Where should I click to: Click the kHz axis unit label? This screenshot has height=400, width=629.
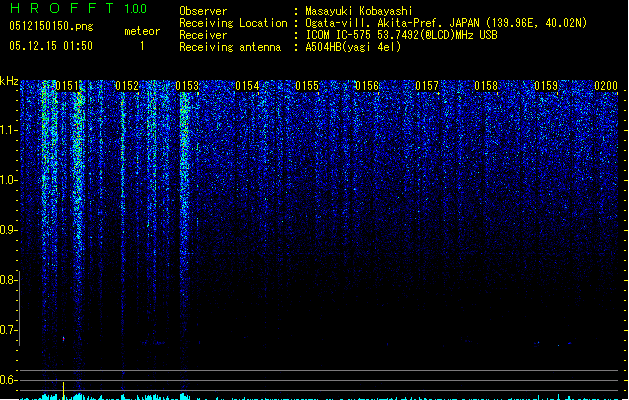[9, 81]
